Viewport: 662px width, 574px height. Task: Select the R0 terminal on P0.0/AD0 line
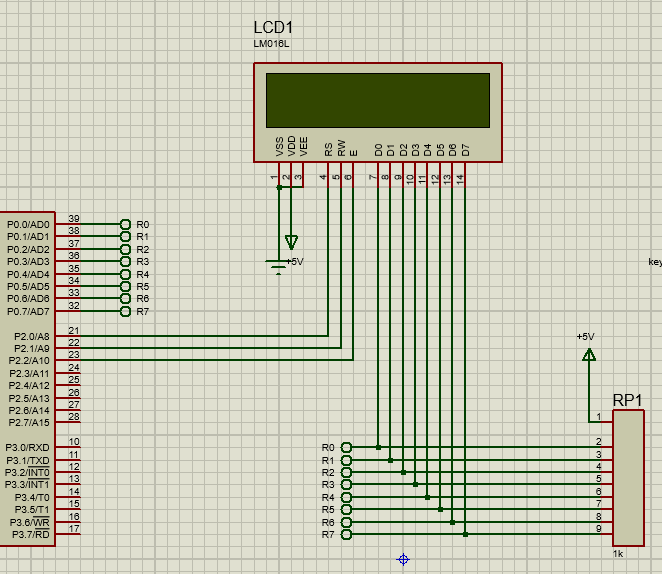point(125,224)
